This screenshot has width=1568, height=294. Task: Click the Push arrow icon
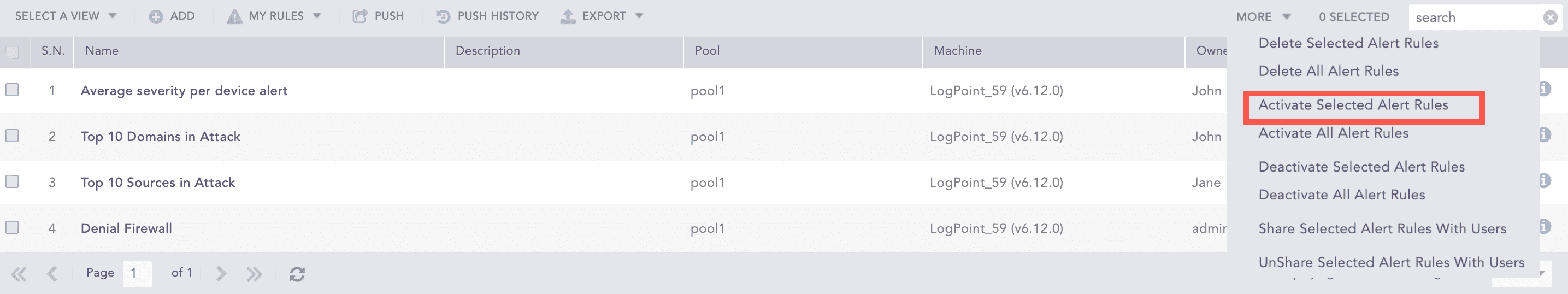359,16
